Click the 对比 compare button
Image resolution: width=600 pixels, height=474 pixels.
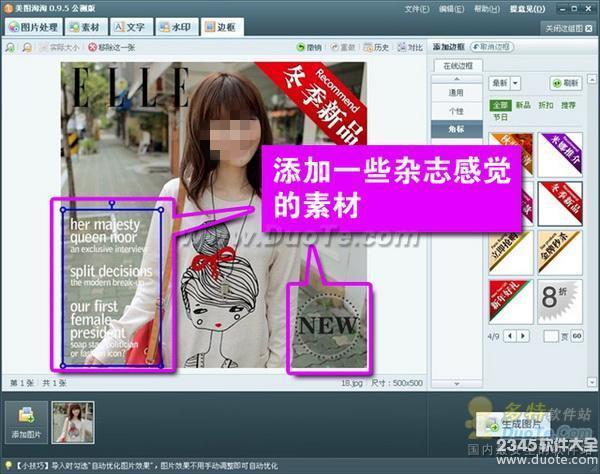(411, 47)
